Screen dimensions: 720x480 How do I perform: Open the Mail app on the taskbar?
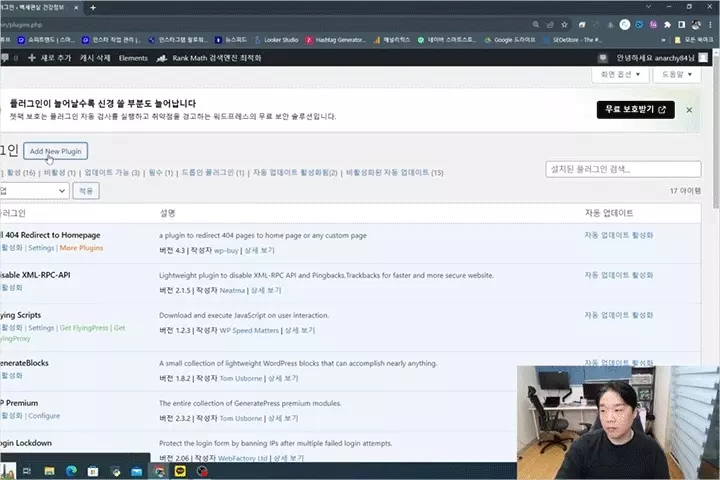point(136,471)
